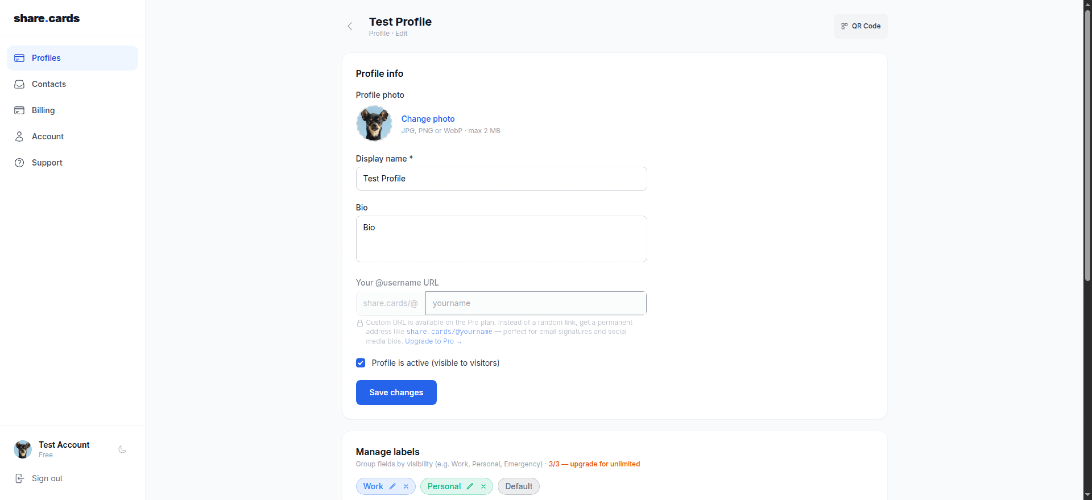Toggle dark mode with the moon icon
1092x500 pixels.
(x=122, y=449)
